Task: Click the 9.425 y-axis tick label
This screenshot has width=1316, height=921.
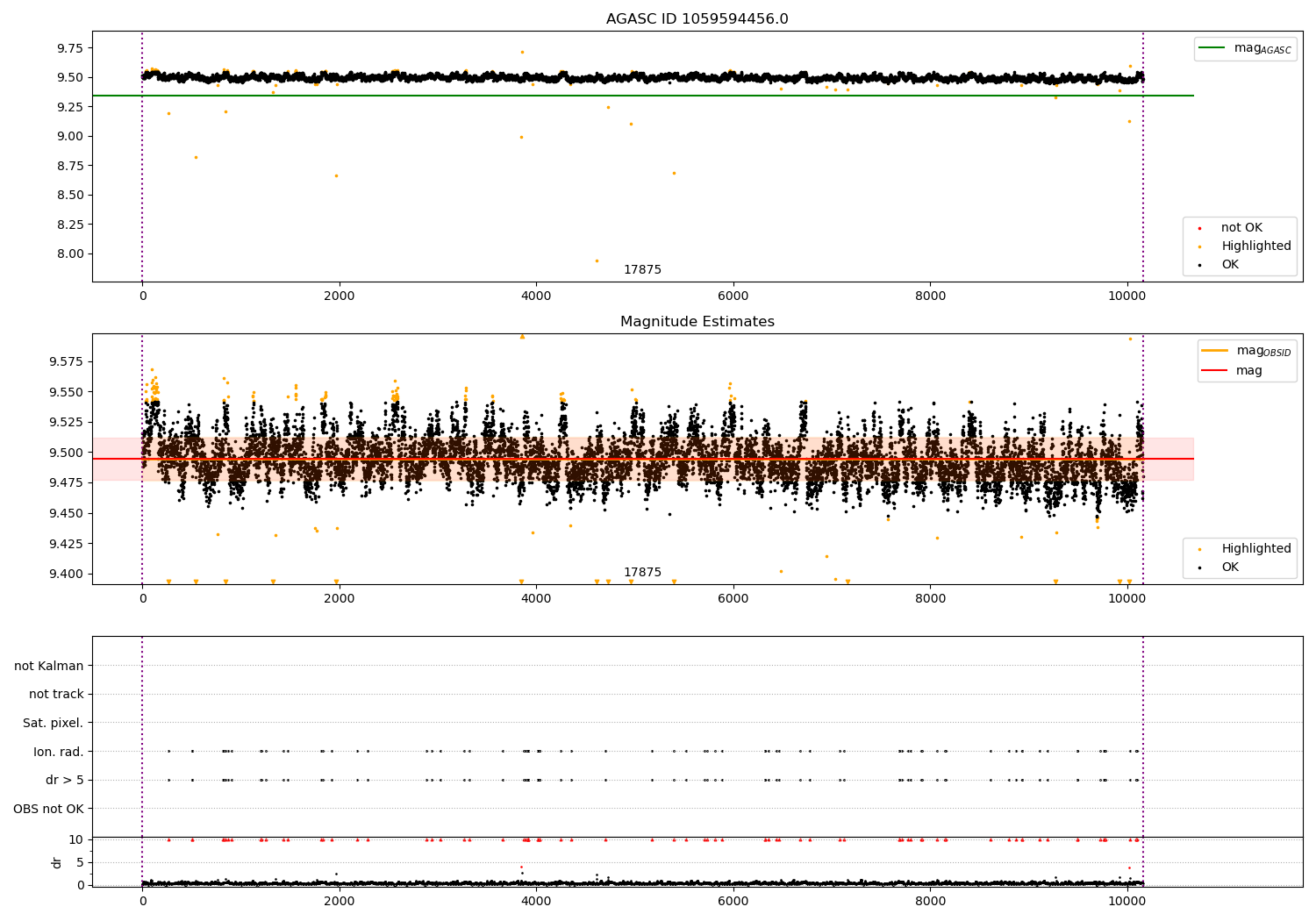Action: [x=66, y=544]
